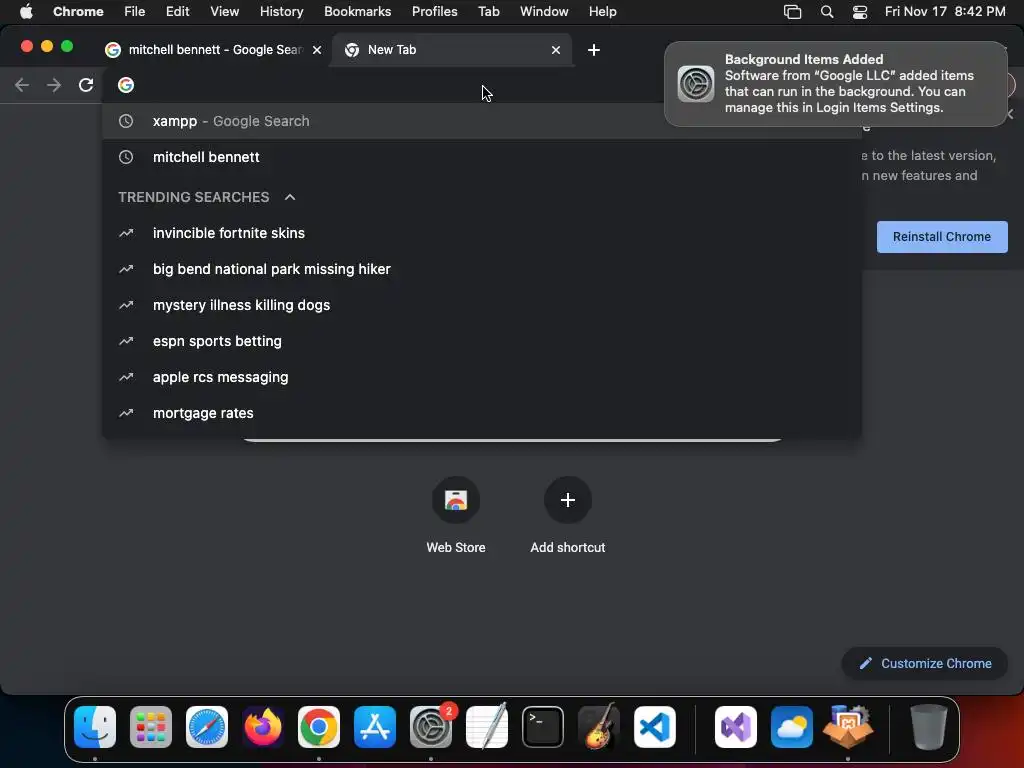Choose mortgage rates trending search
The width and height of the screenshot is (1024, 768).
[482, 413]
